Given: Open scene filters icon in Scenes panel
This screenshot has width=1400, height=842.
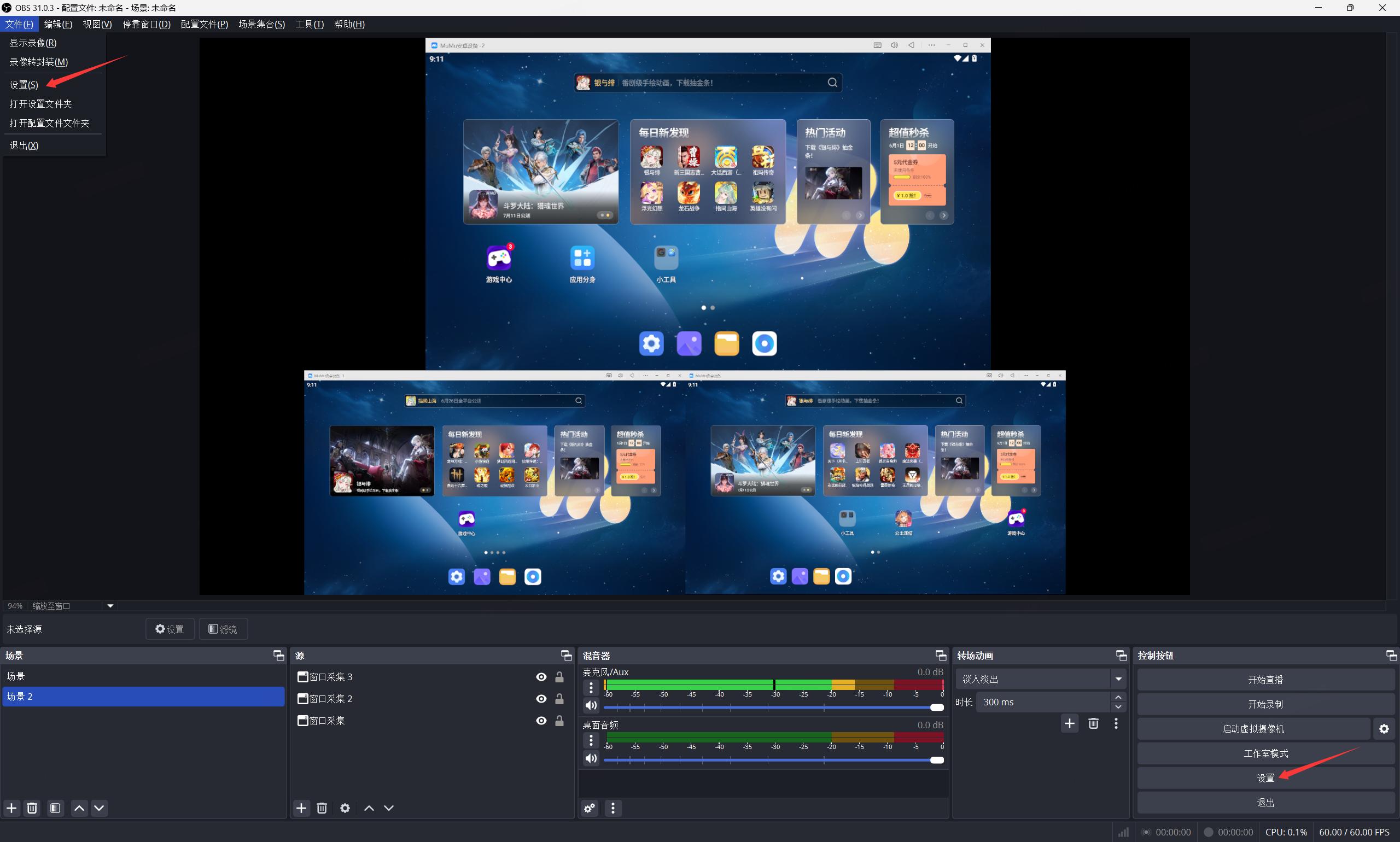Looking at the screenshot, I should 55,808.
